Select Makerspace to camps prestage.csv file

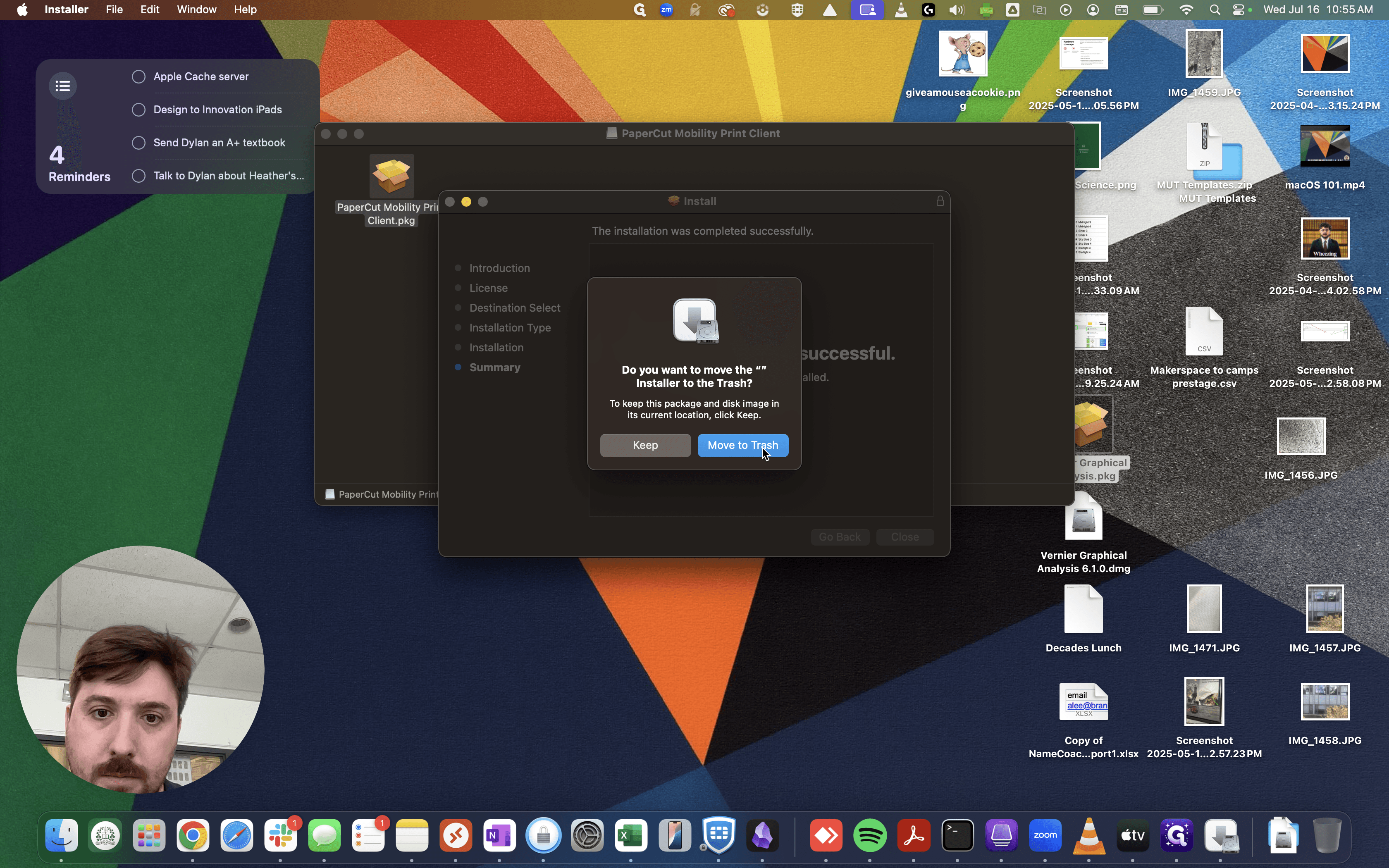tap(1204, 332)
